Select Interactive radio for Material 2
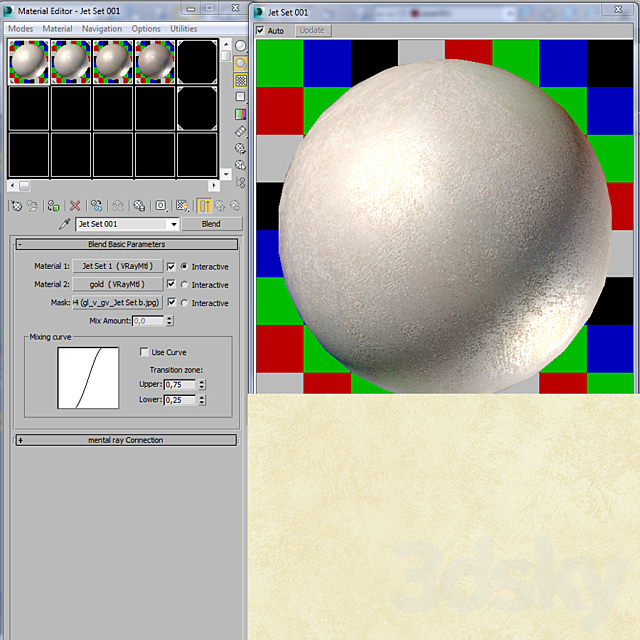 tap(184, 284)
